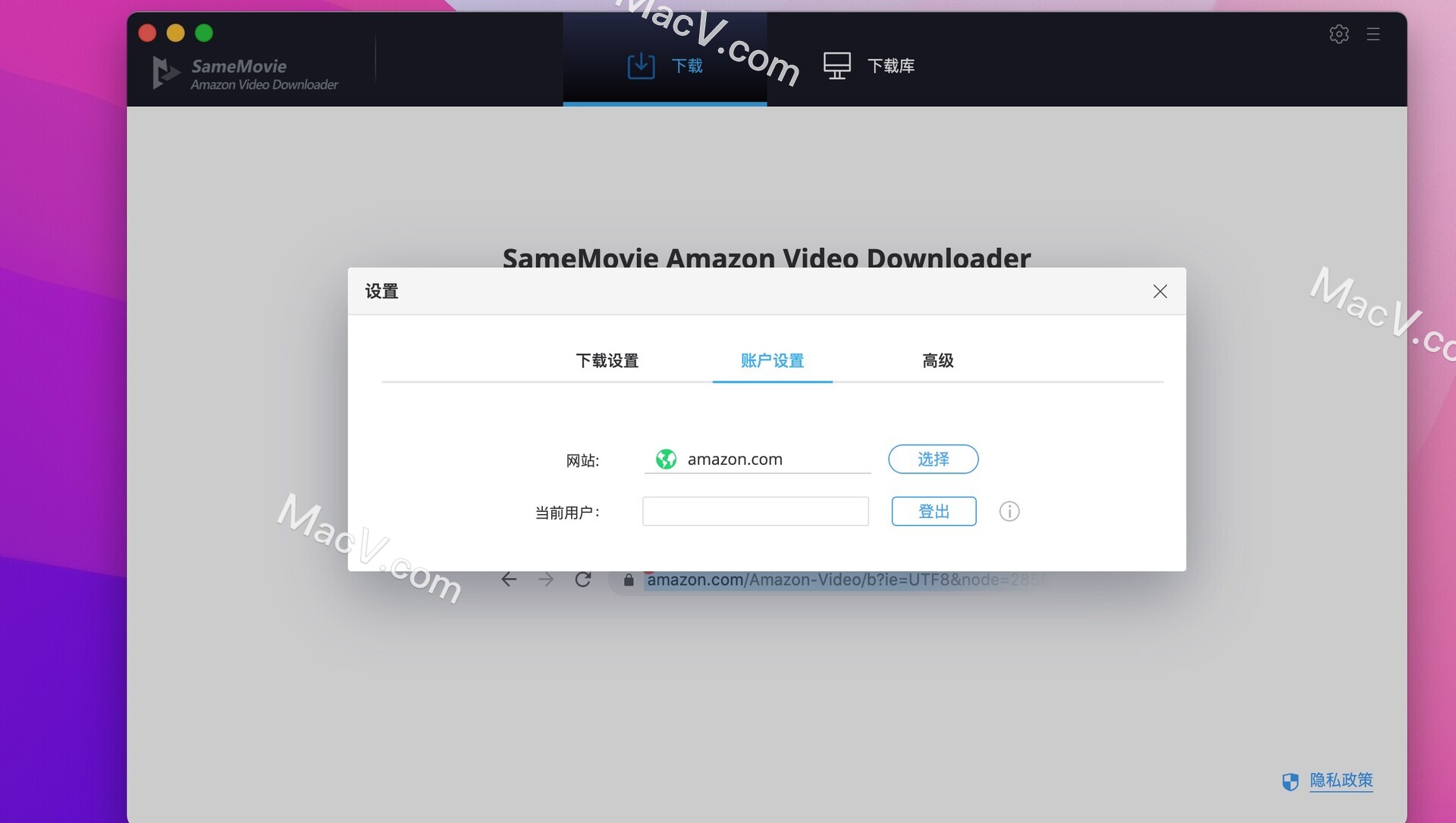Click the browser back arrow
The image size is (1456, 823).
(509, 580)
